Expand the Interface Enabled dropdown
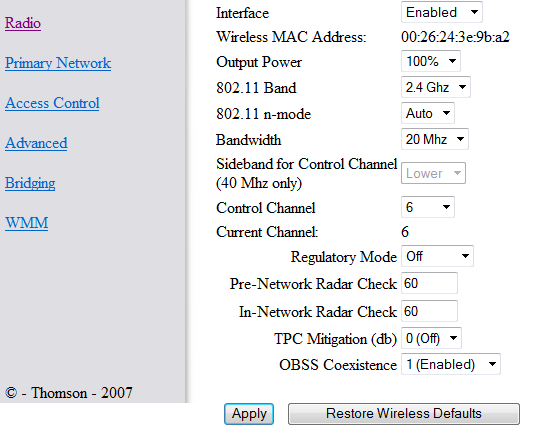This screenshot has height=437, width=548. [442, 12]
